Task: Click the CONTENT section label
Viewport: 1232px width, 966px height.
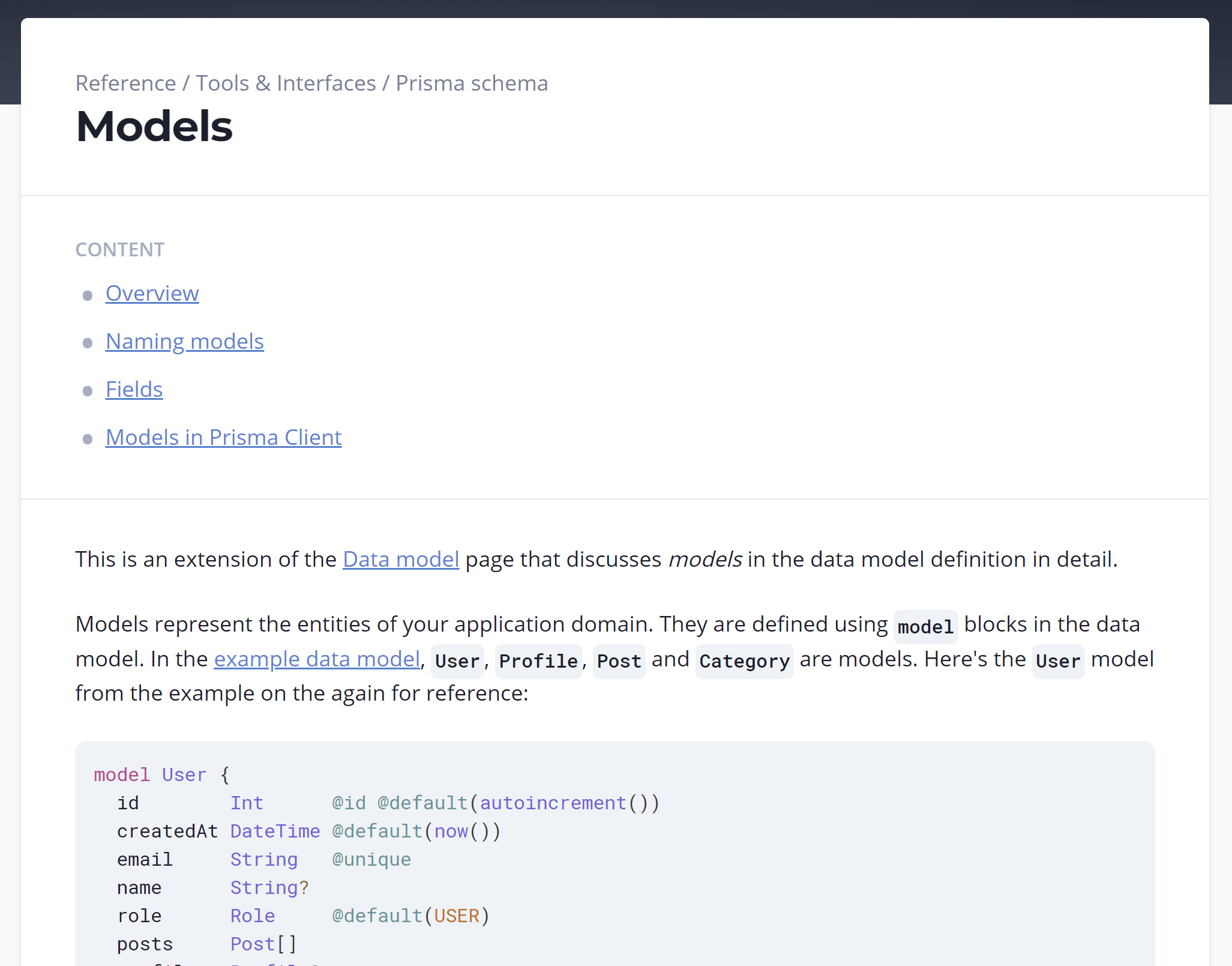Action: (119, 249)
